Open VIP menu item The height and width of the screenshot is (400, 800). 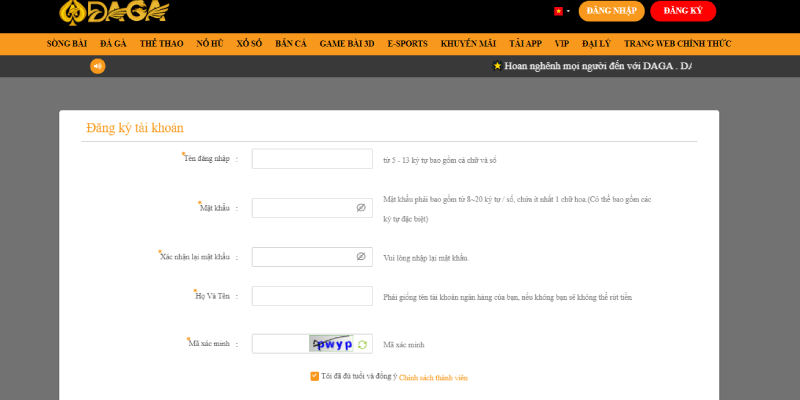click(x=562, y=44)
